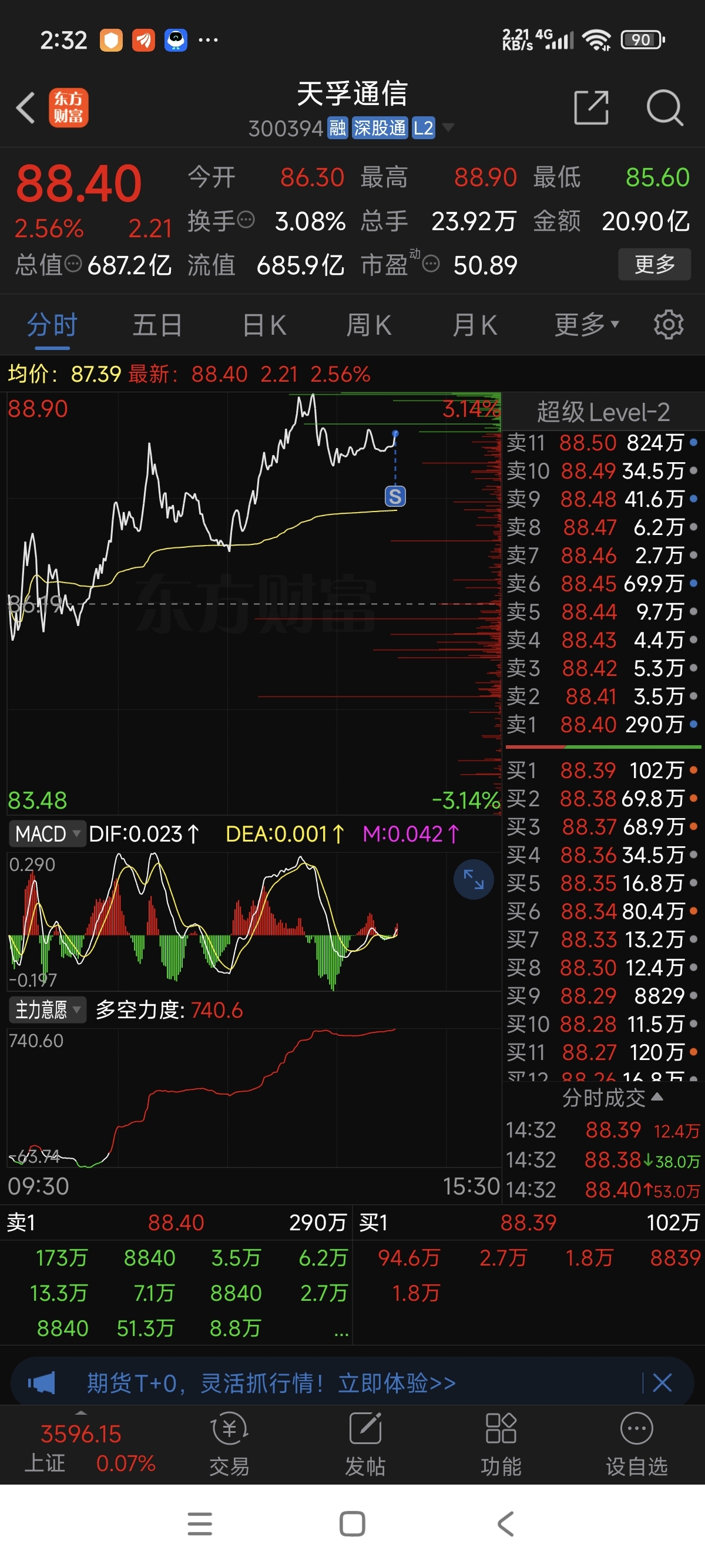
Task: Tap the megaphone icon in banner
Action: [x=41, y=1383]
